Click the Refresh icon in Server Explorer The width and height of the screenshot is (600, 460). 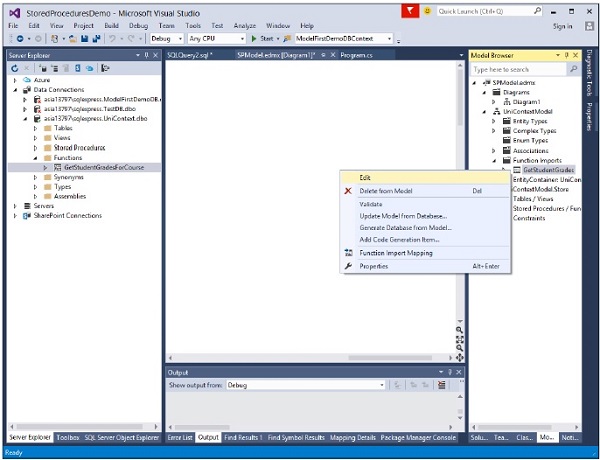[x=14, y=69]
